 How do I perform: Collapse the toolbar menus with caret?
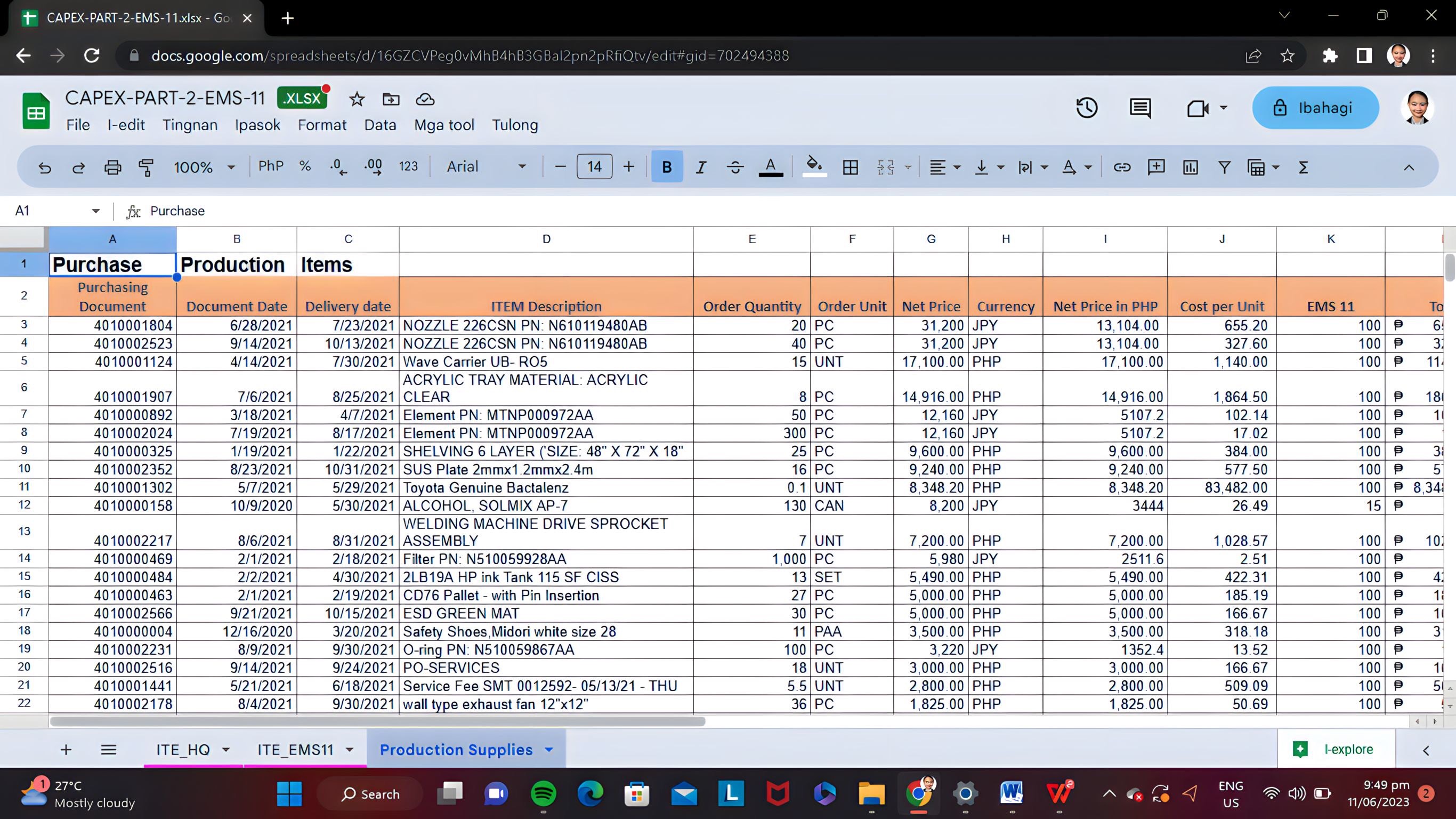(x=1409, y=167)
